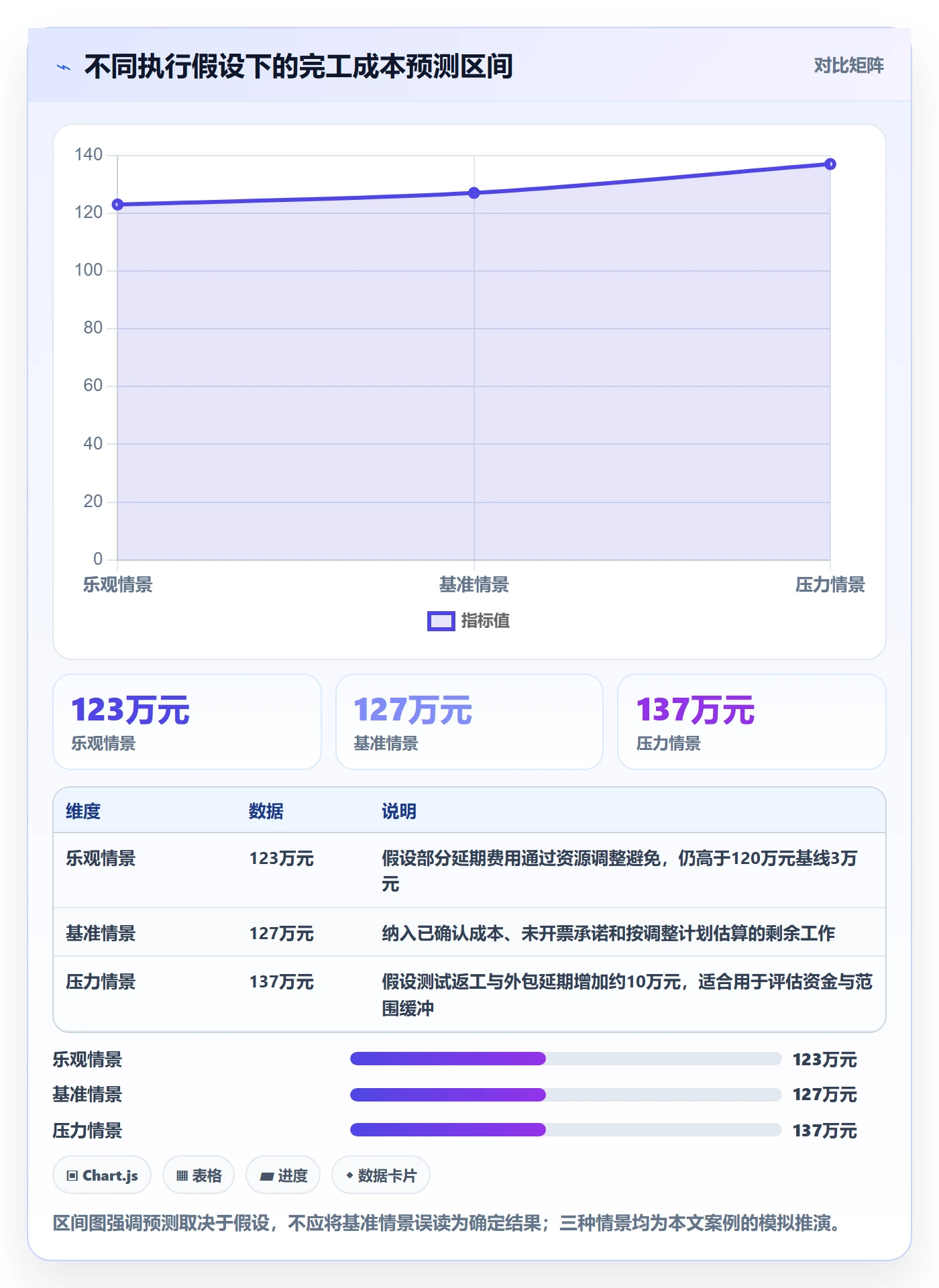The image size is (939, 1288).
Task: Click the table cell 137万元
Action: (282, 981)
